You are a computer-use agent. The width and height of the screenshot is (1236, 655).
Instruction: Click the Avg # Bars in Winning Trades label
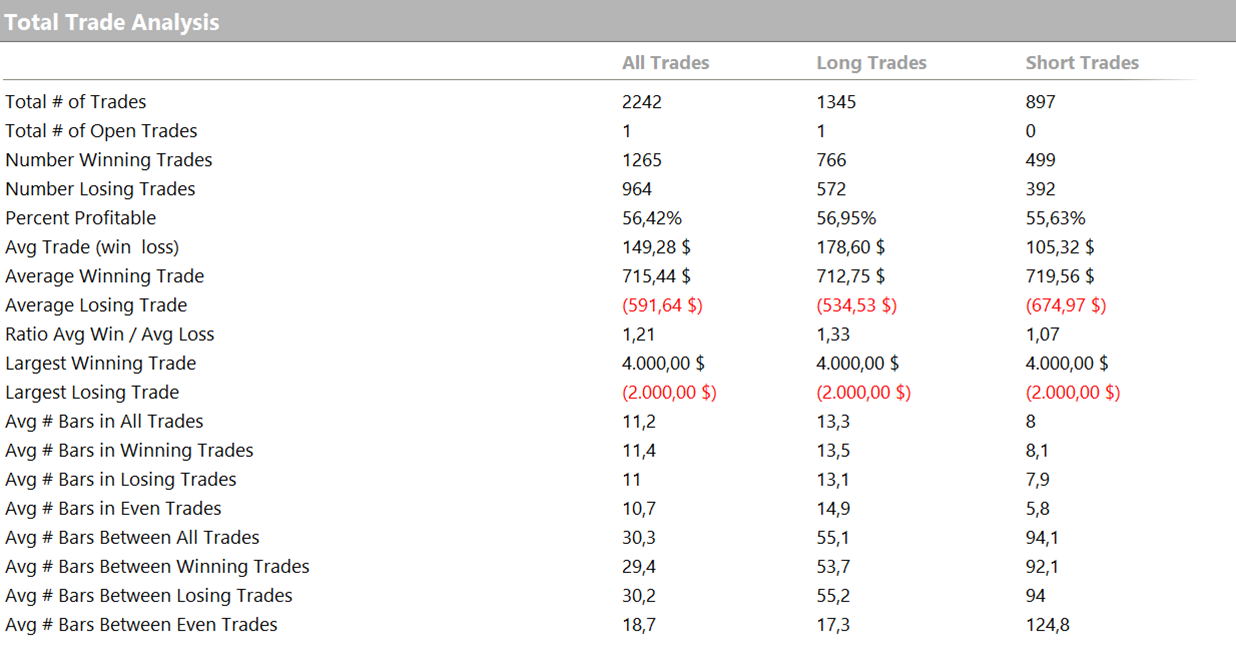pos(129,450)
